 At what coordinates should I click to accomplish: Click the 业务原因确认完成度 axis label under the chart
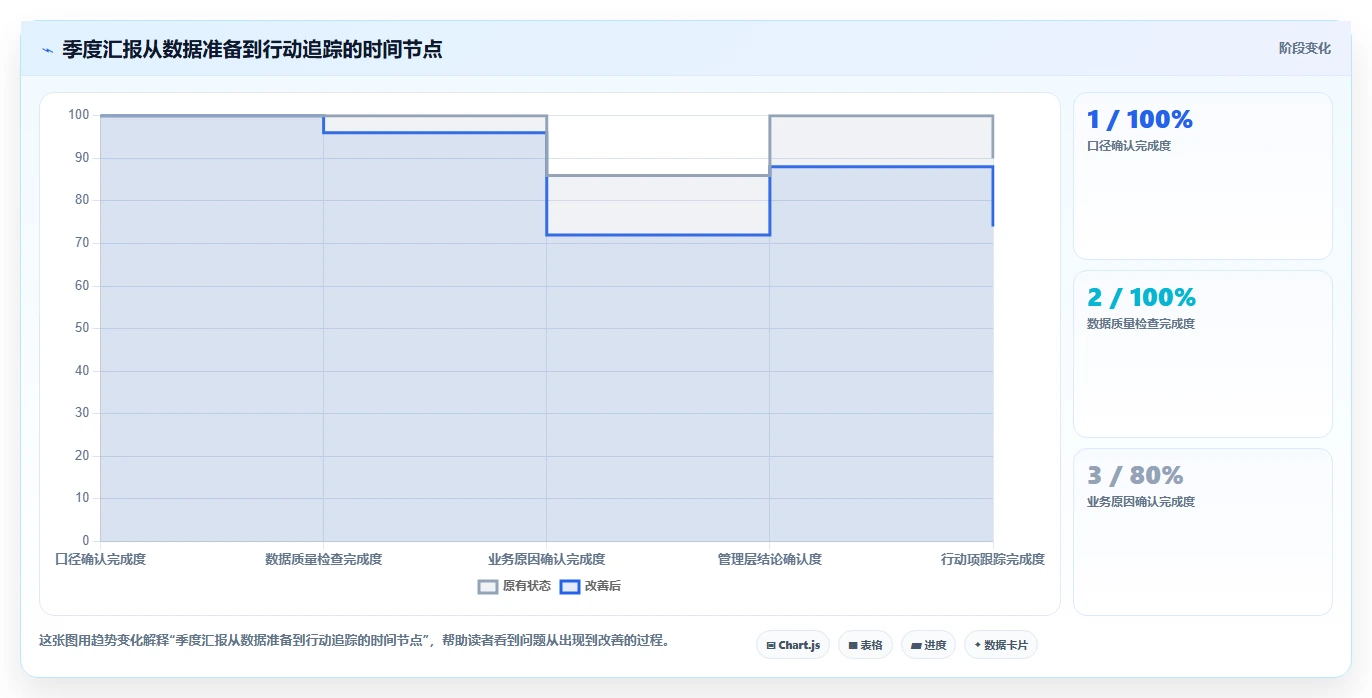(x=546, y=559)
